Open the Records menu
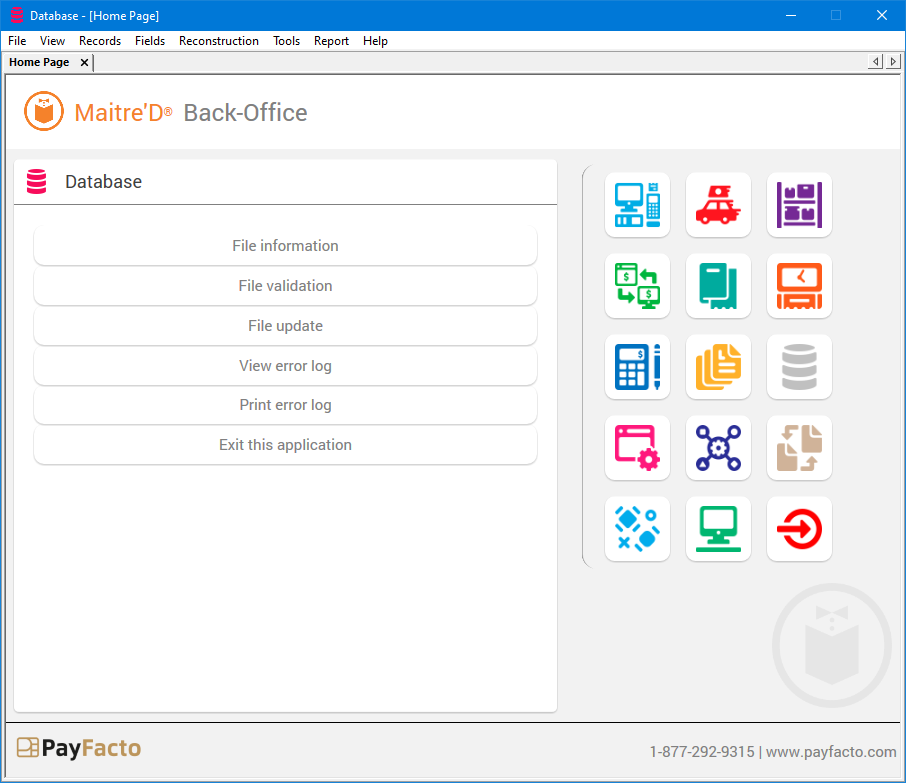The height and width of the screenshot is (783, 906). click(100, 41)
